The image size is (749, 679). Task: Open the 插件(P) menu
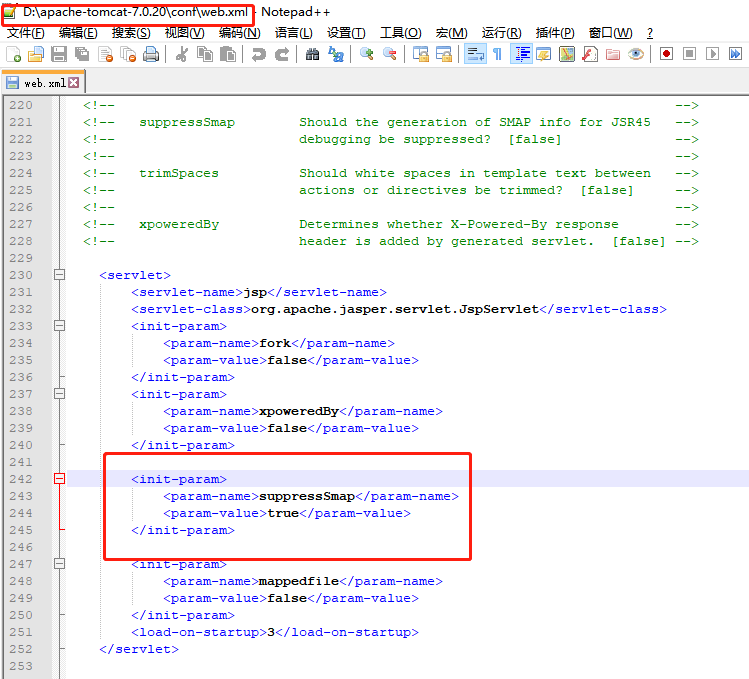click(555, 33)
